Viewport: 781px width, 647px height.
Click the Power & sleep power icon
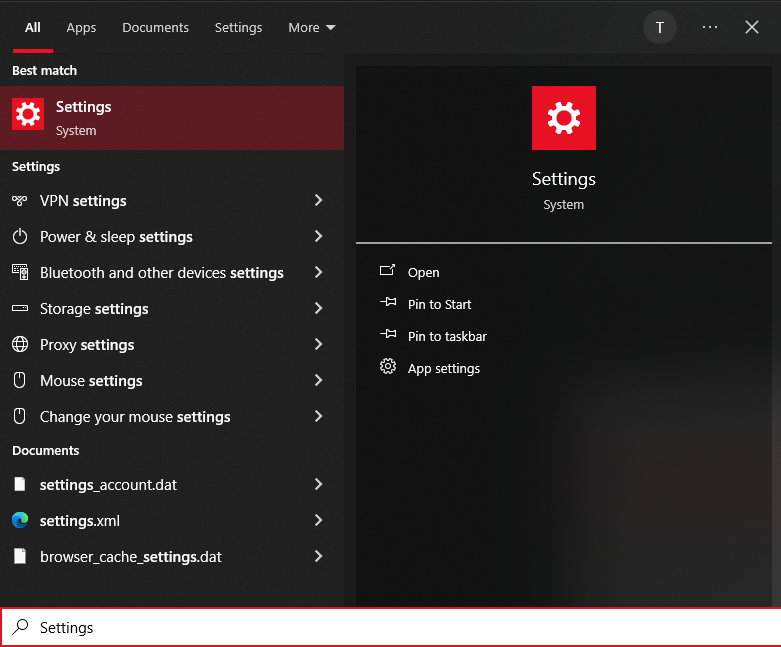pos(20,237)
